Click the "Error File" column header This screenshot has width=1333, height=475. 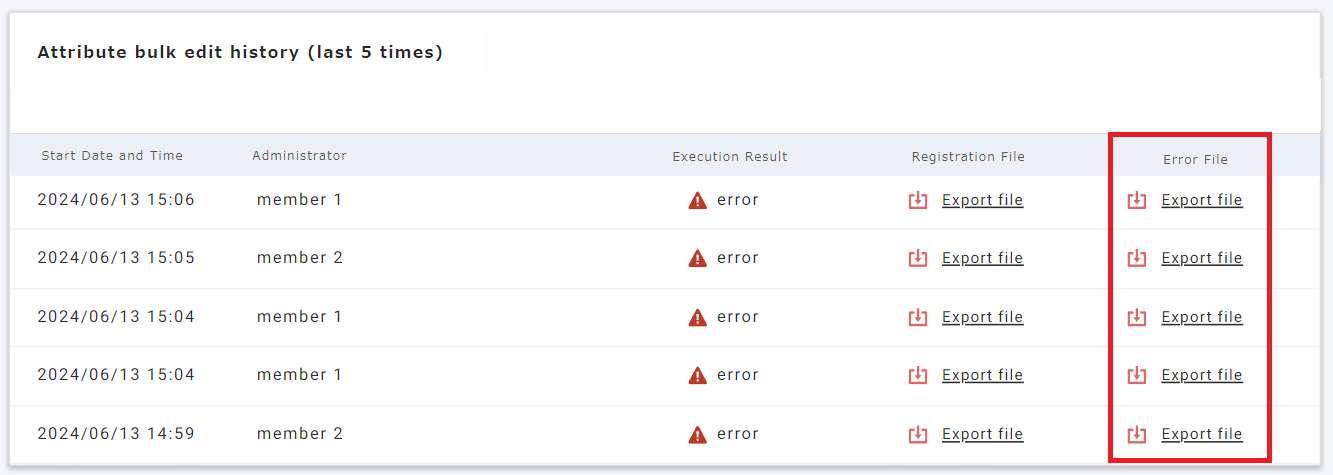coord(1195,159)
